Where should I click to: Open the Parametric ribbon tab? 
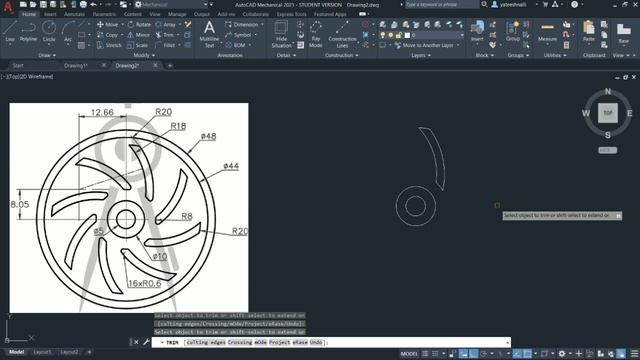tap(104, 14)
